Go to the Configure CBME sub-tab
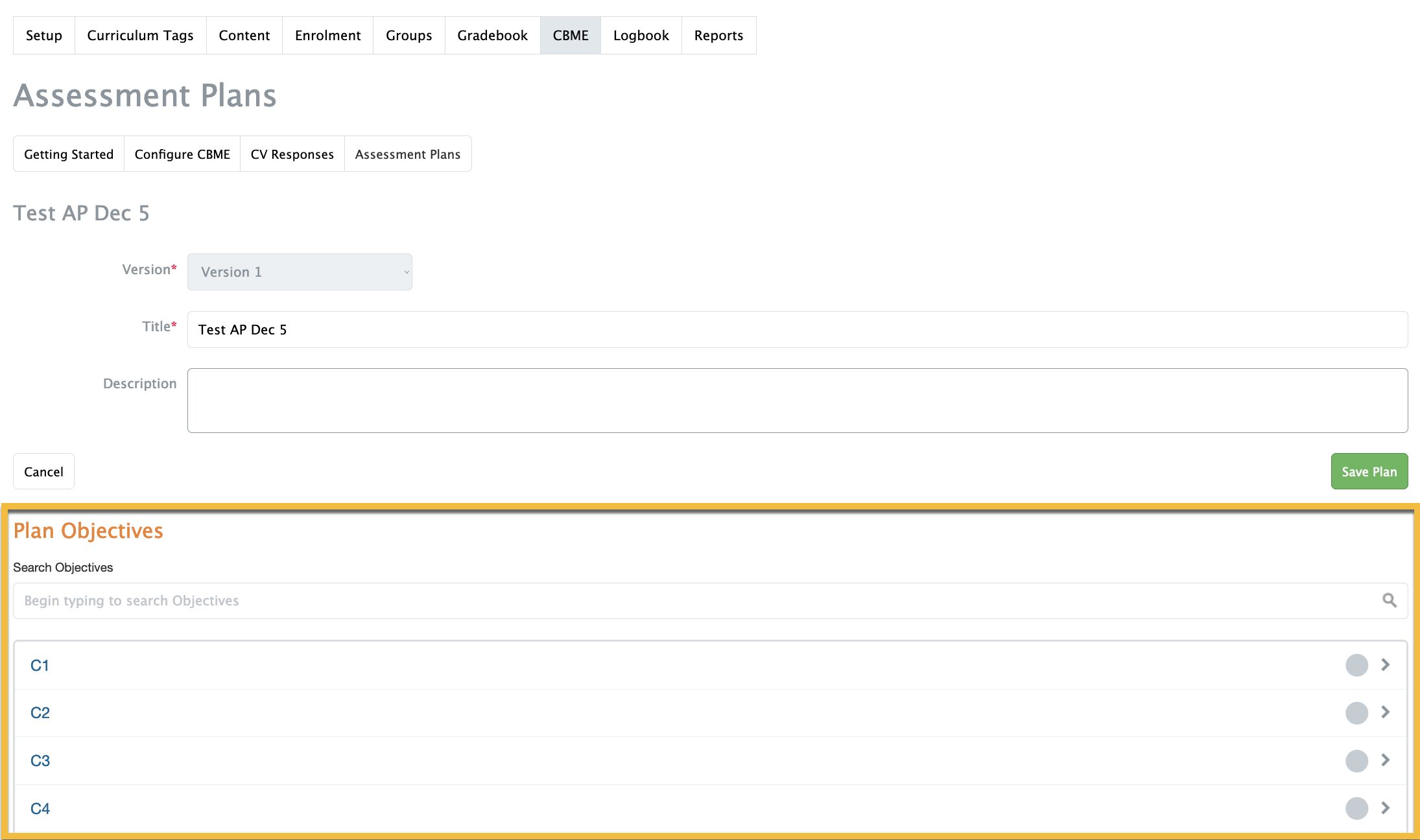 pos(182,154)
